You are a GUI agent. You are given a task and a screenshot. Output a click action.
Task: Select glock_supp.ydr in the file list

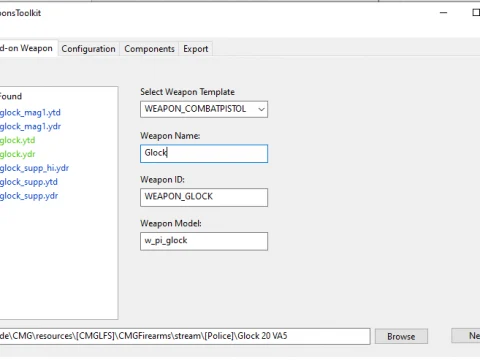(x=29, y=196)
